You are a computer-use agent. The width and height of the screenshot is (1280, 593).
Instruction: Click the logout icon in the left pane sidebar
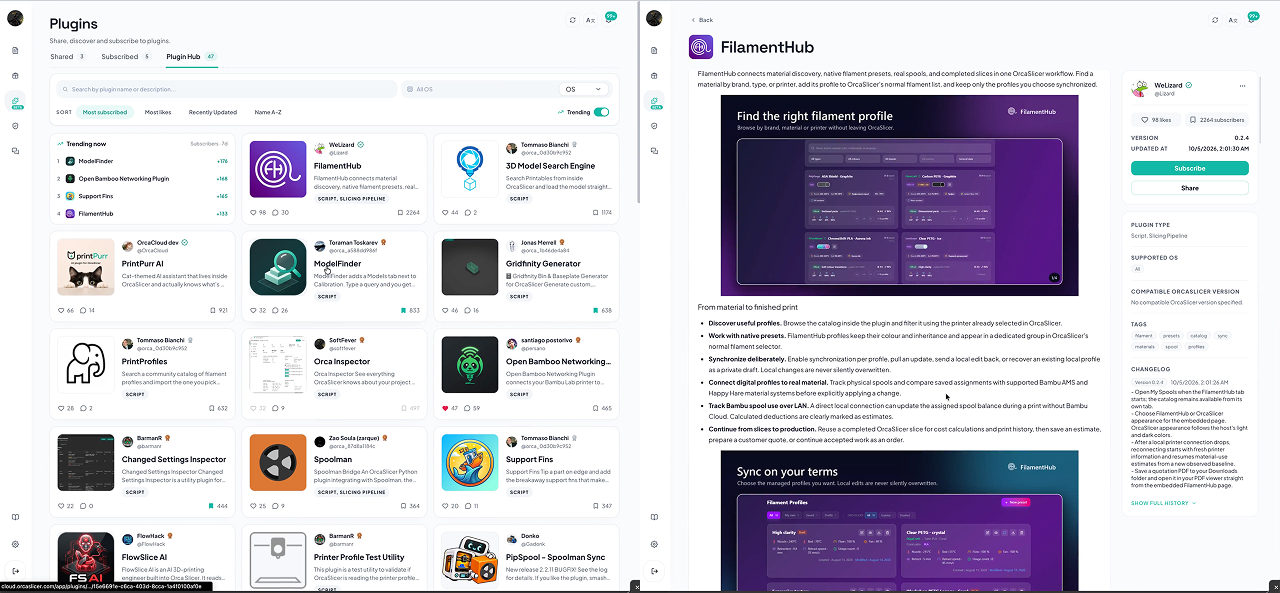point(15,570)
